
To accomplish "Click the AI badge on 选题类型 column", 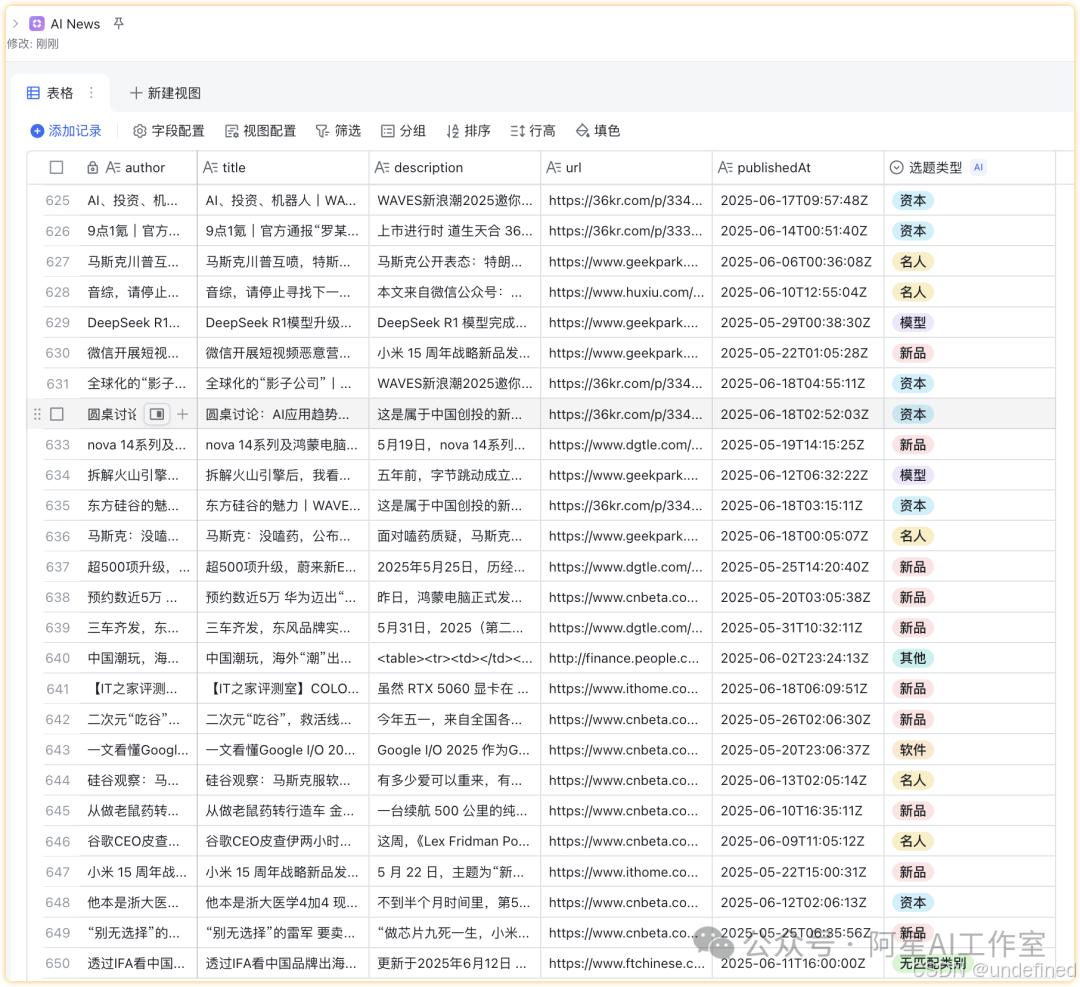I will 978,167.
